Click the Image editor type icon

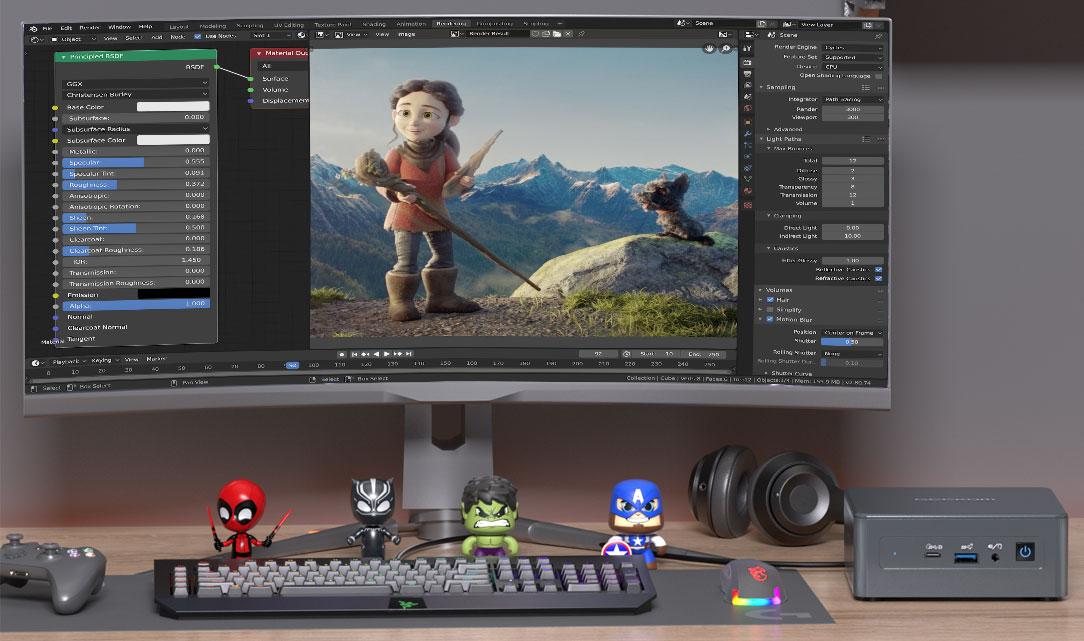point(320,35)
